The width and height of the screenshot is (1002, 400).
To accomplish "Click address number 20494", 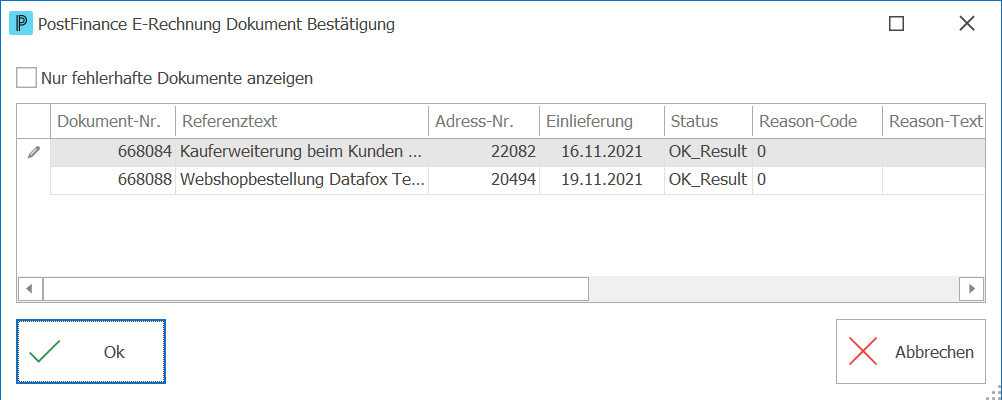I will [484, 180].
